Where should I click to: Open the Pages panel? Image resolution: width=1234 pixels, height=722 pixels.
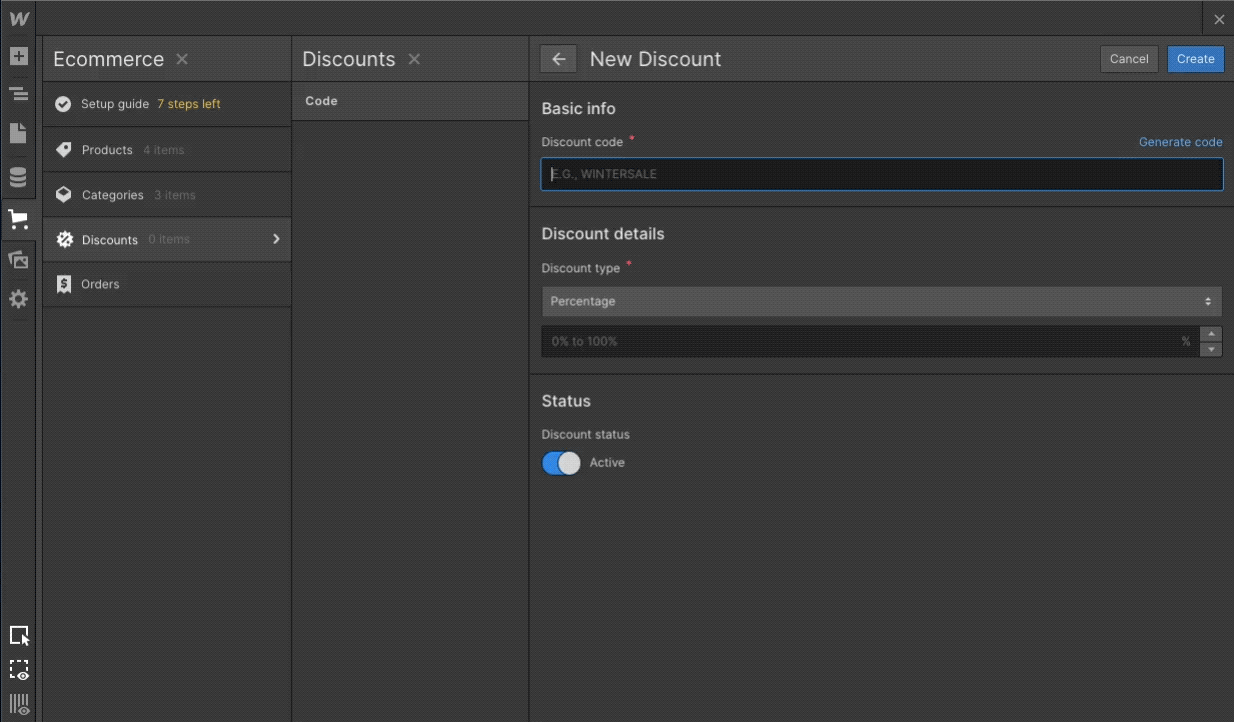pyautogui.click(x=19, y=133)
